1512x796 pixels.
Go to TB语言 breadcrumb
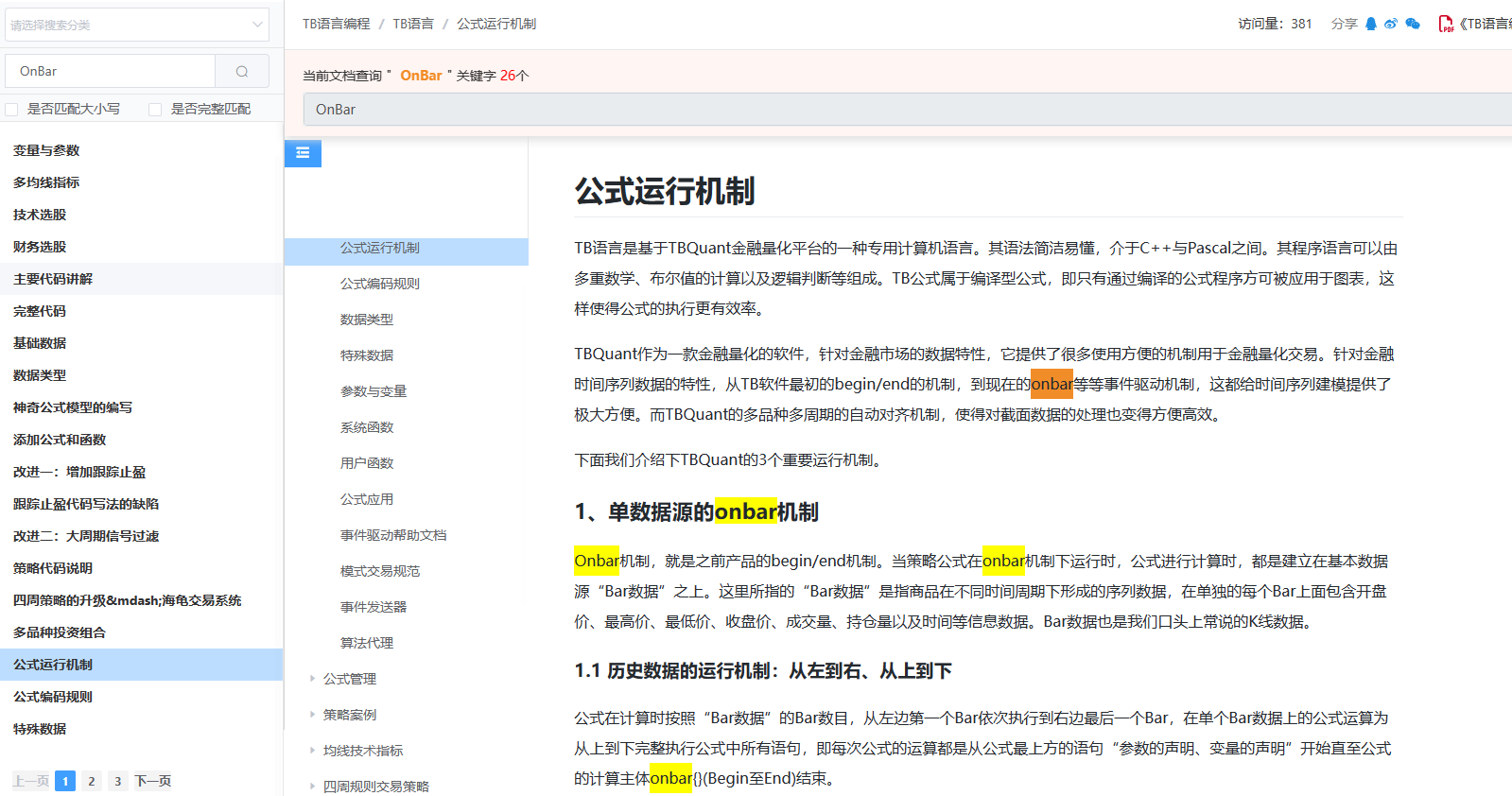coord(413,24)
